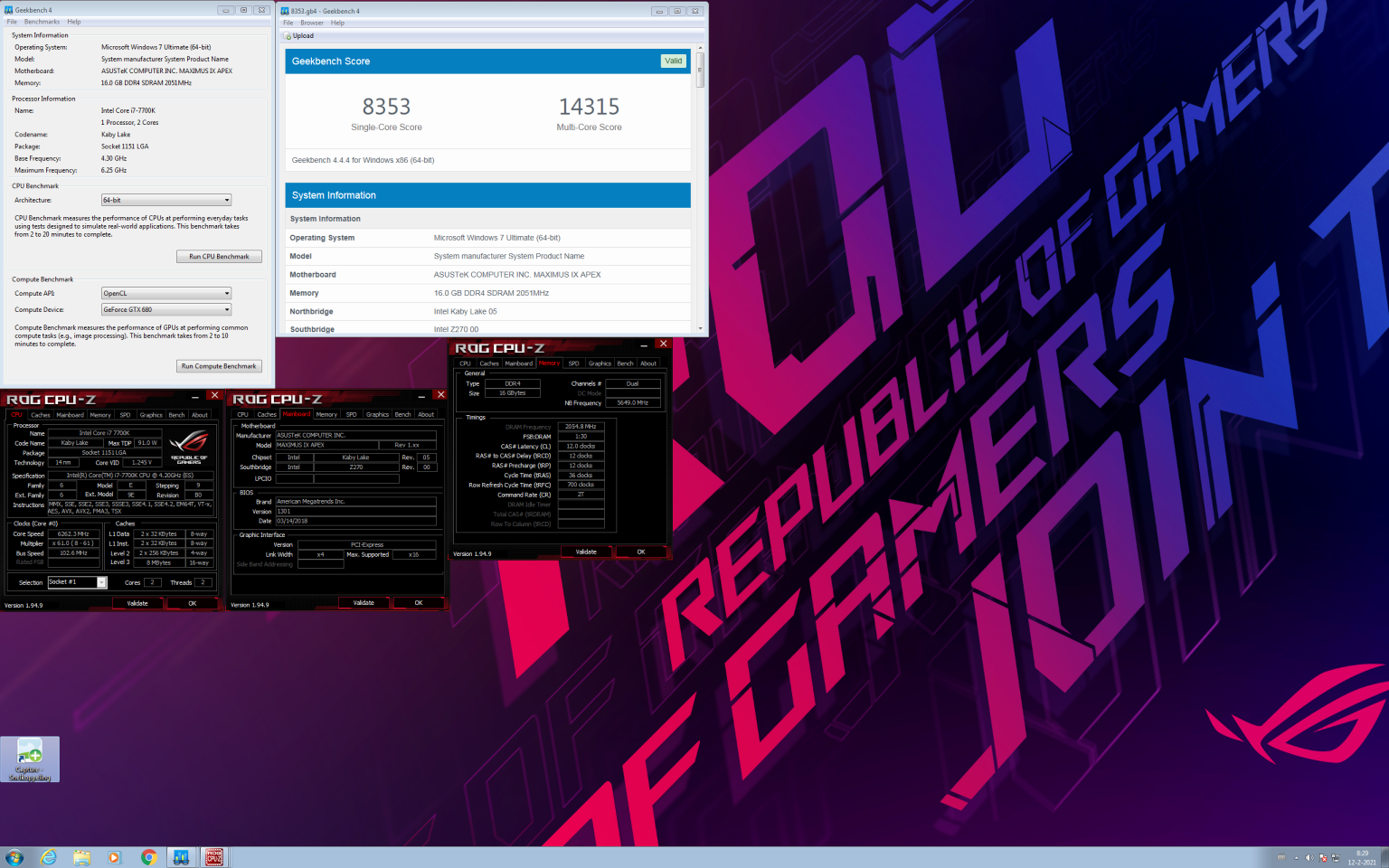
Task: Switch to Graphics tab in left CPU-Z window
Action: (x=151, y=415)
